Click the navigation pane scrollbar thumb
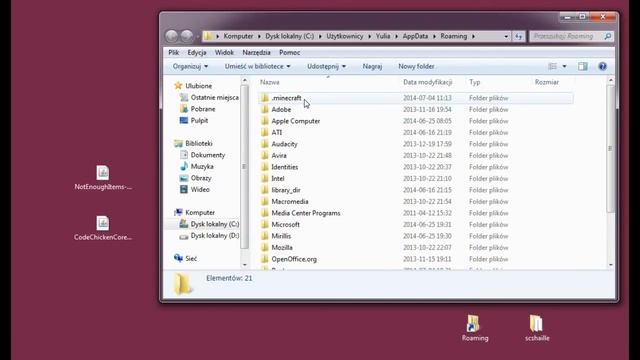The image size is (640, 360). pyautogui.click(x=244, y=167)
